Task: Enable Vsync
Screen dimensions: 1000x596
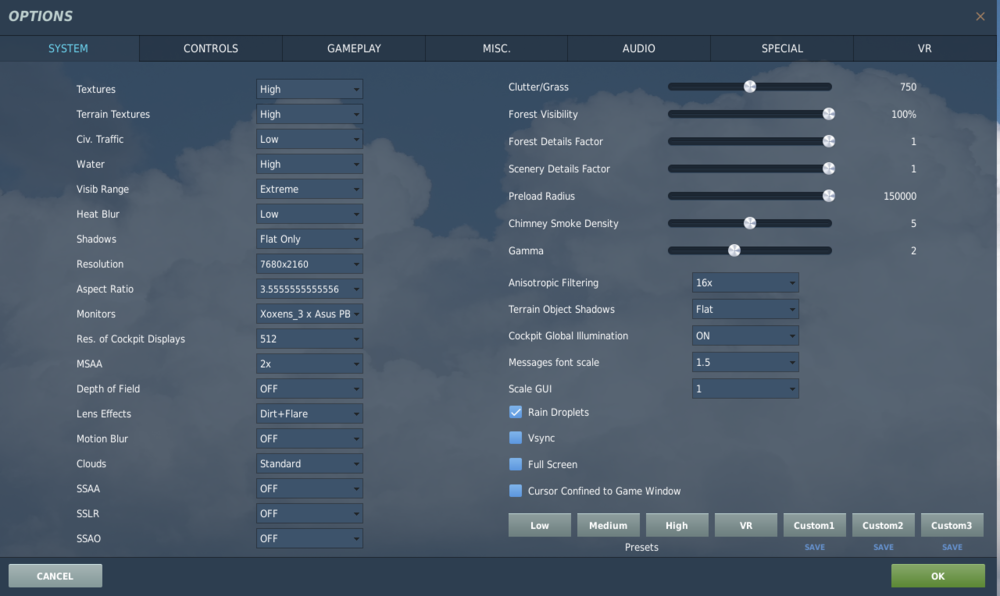Action: pos(515,438)
